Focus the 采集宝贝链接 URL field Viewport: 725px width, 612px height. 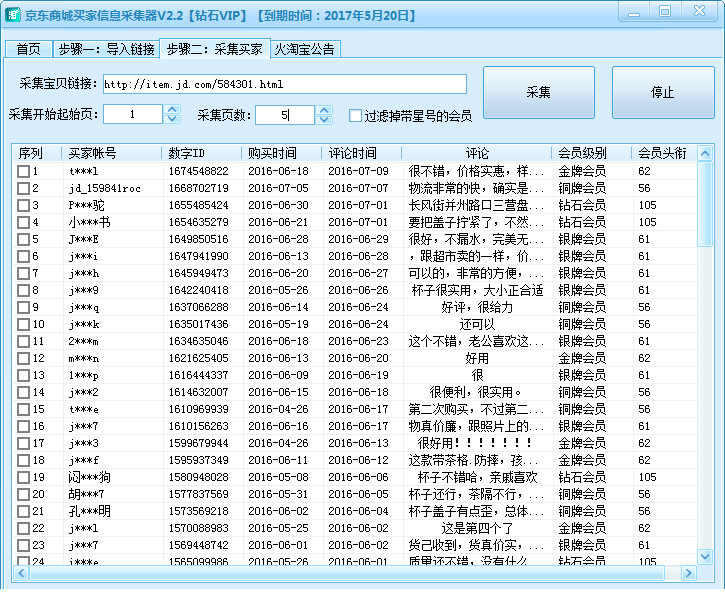click(285, 84)
